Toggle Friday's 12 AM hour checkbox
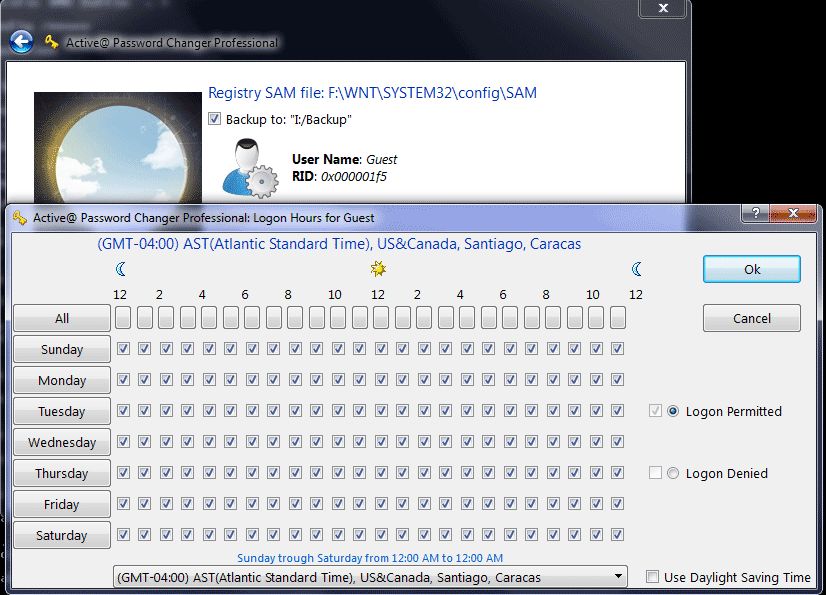 click(x=123, y=503)
